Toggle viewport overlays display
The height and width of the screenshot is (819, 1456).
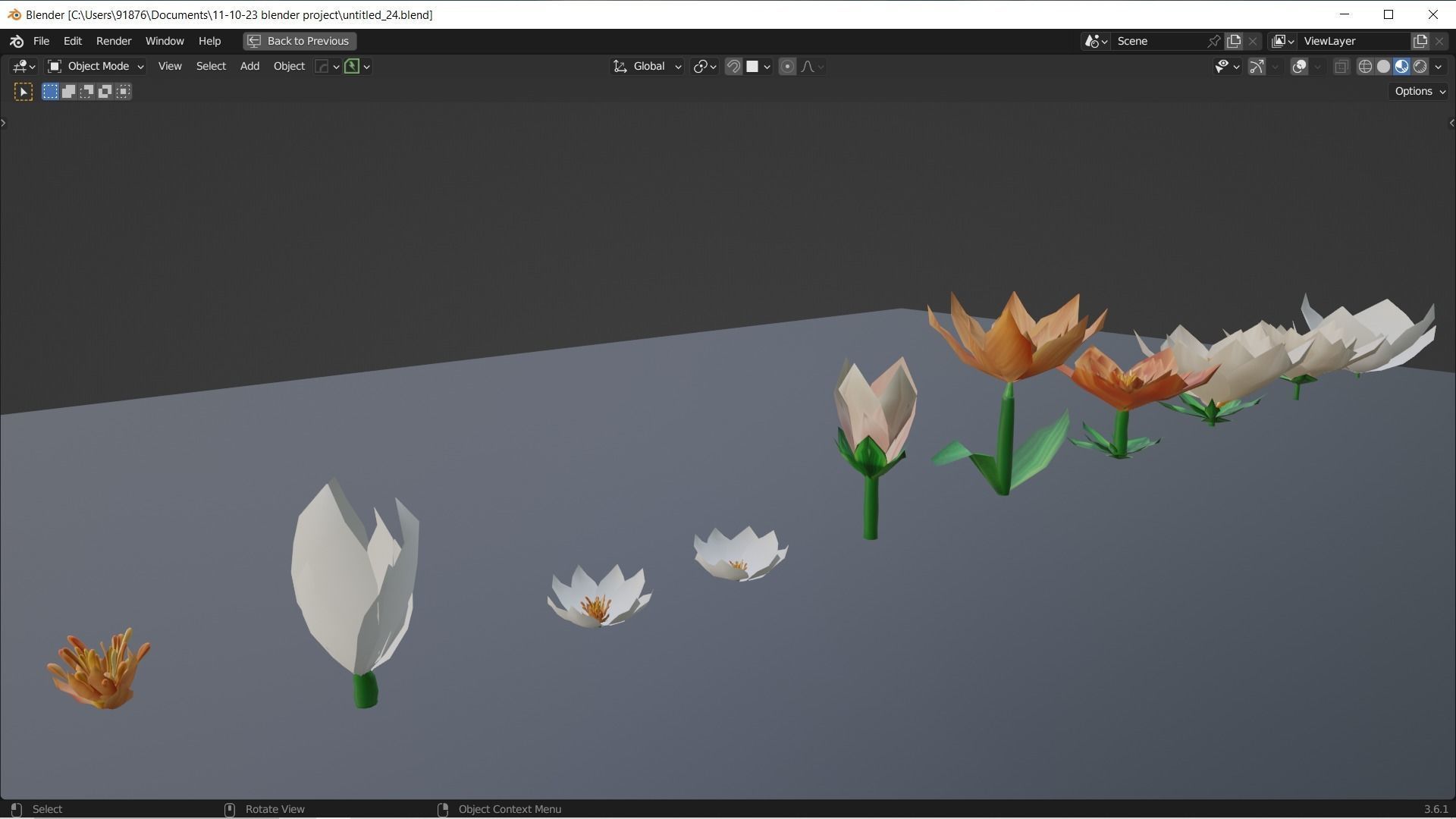pos(1299,67)
